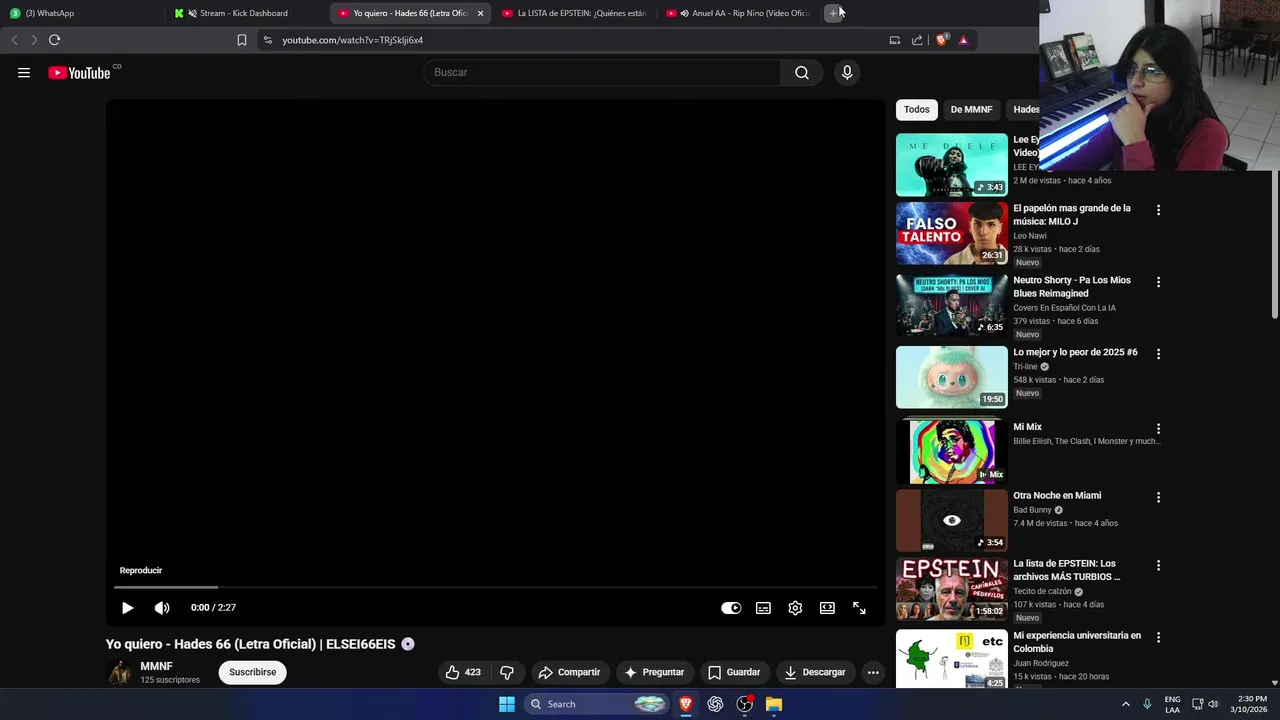Image resolution: width=1280 pixels, height=720 pixels.
Task: Open the Windows Start menu
Action: [x=507, y=704]
